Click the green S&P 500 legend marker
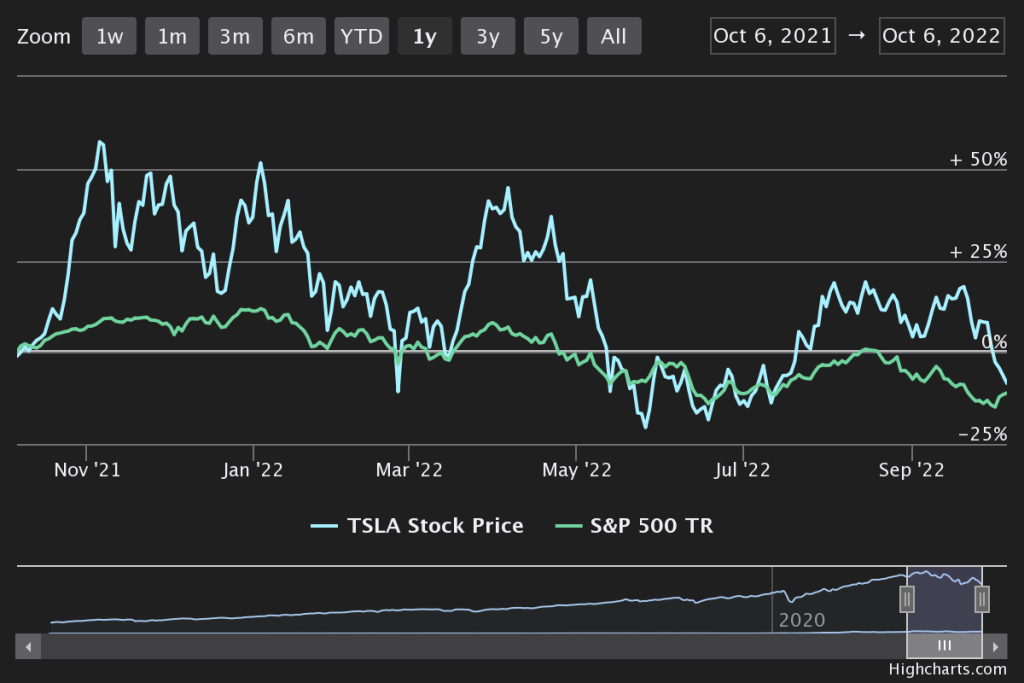This screenshot has height=683, width=1024. point(567,526)
